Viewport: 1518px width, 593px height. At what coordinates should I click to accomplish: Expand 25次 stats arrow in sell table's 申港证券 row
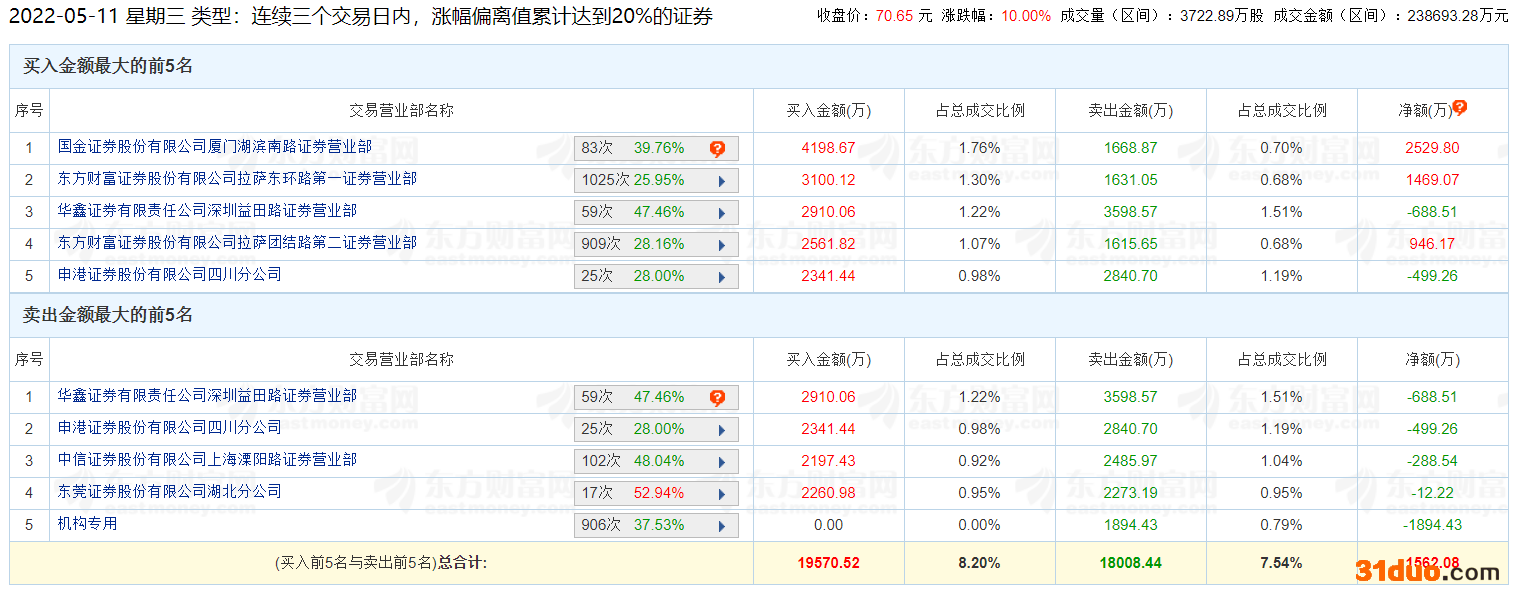tap(722, 430)
